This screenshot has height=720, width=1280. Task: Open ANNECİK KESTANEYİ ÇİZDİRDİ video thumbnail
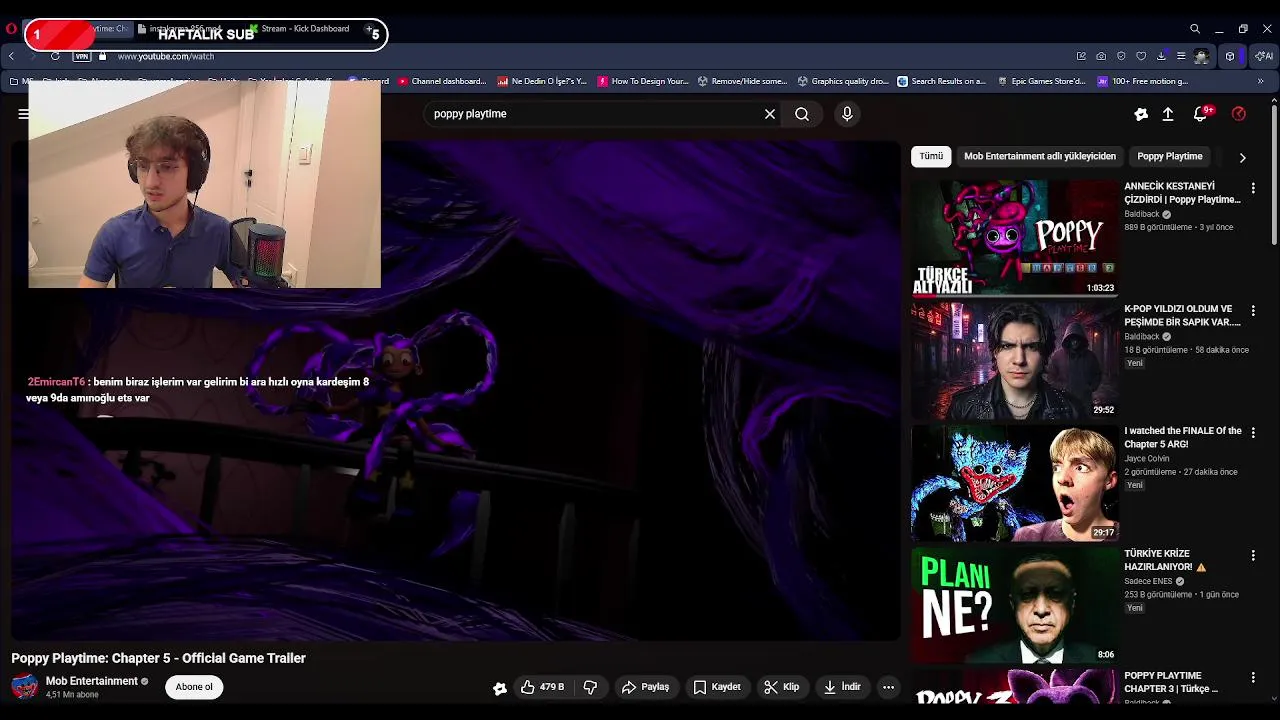pos(1014,238)
